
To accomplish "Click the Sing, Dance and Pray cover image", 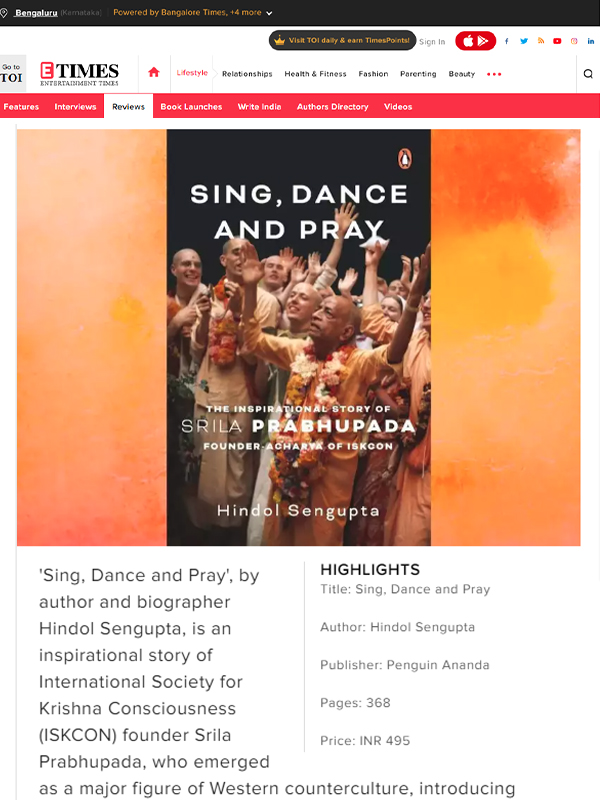I will (x=298, y=337).
